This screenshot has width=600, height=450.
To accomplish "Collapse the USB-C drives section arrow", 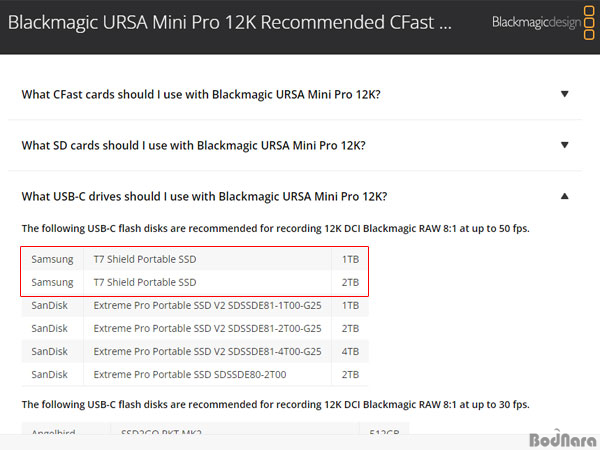I will 564,196.
